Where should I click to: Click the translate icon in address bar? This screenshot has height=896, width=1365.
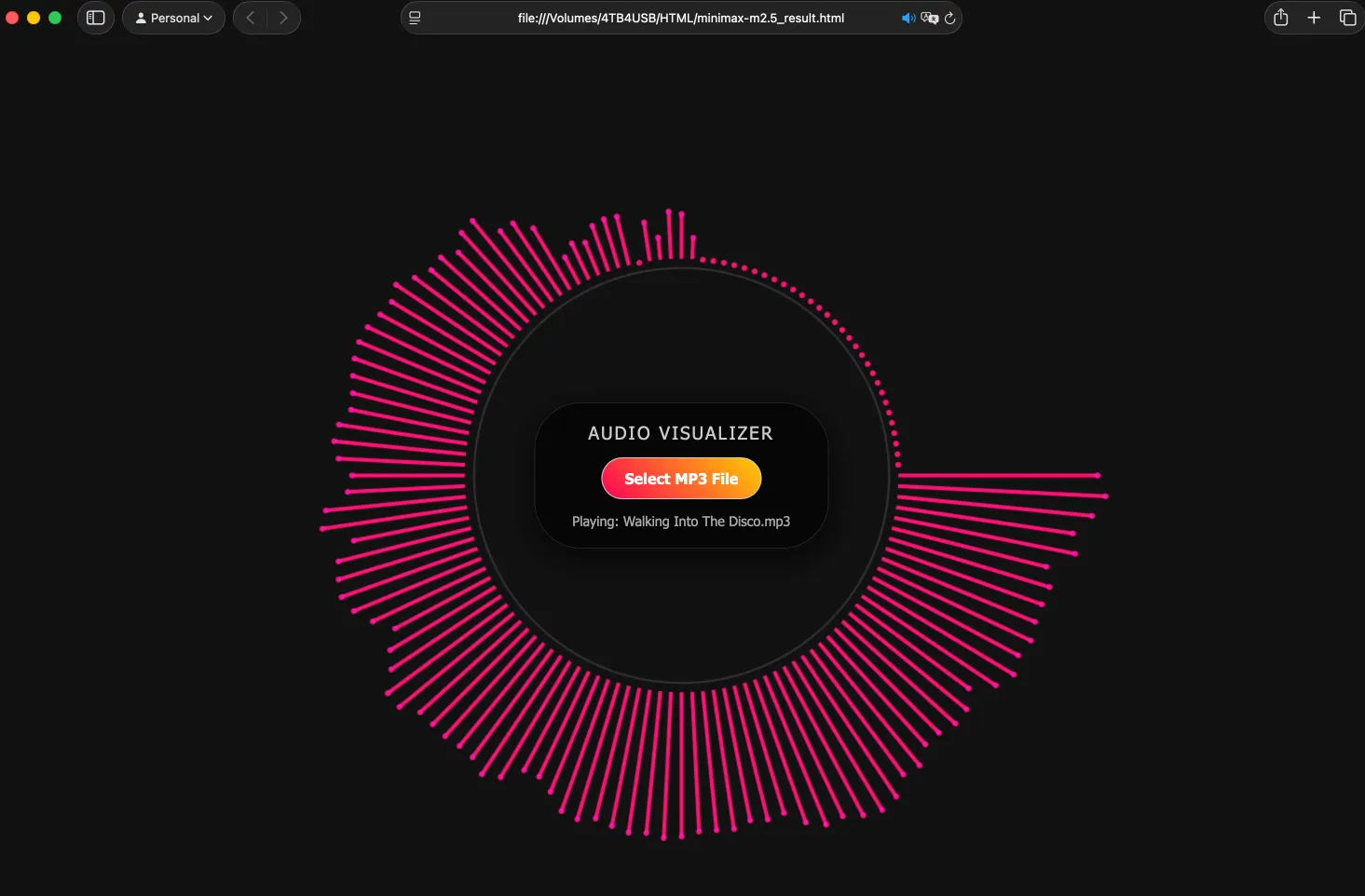tap(929, 19)
